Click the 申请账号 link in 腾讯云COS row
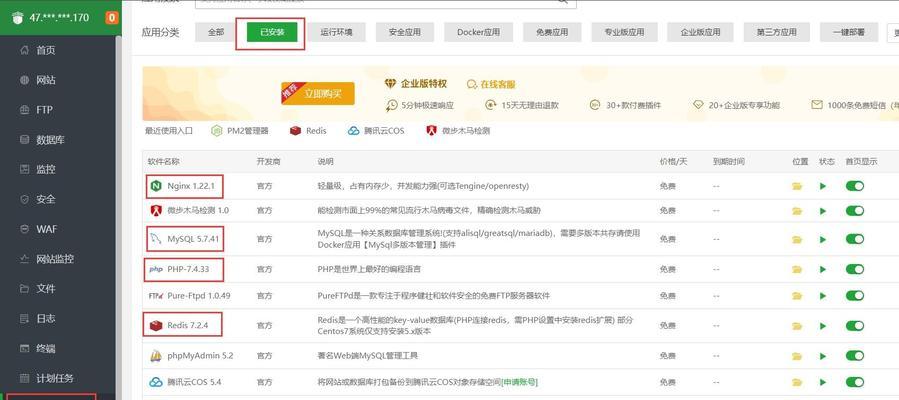 [x=519, y=382]
